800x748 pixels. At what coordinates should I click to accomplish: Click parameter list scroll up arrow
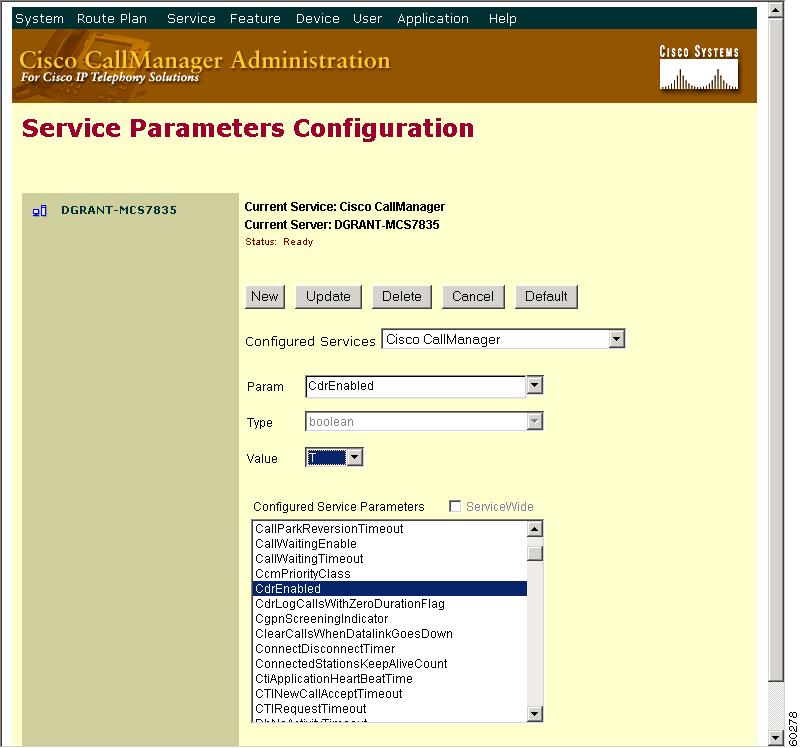click(535, 529)
